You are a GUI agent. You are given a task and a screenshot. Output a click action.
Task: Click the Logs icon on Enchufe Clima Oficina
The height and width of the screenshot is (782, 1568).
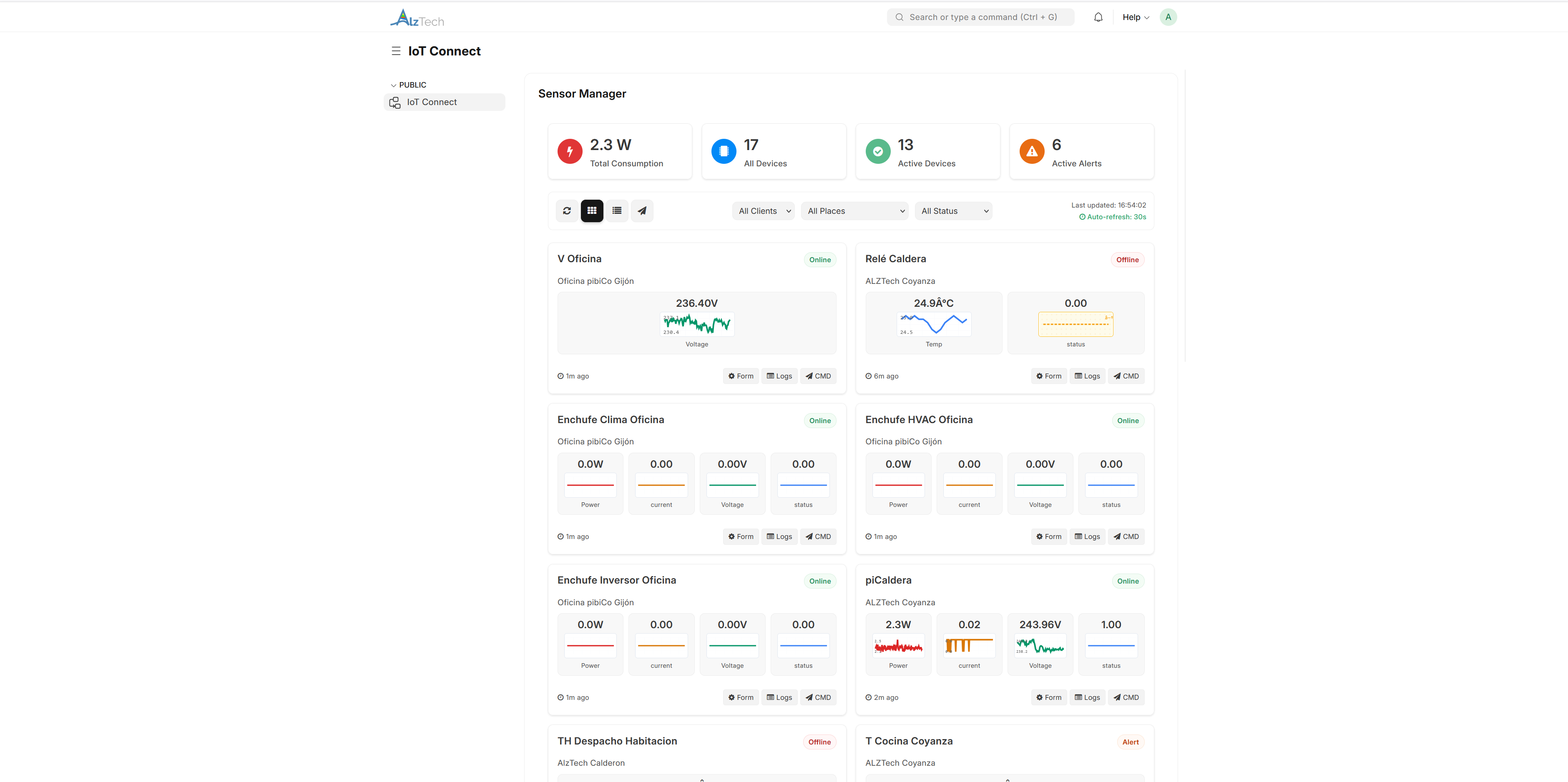pyautogui.click(x=771, y=536)
